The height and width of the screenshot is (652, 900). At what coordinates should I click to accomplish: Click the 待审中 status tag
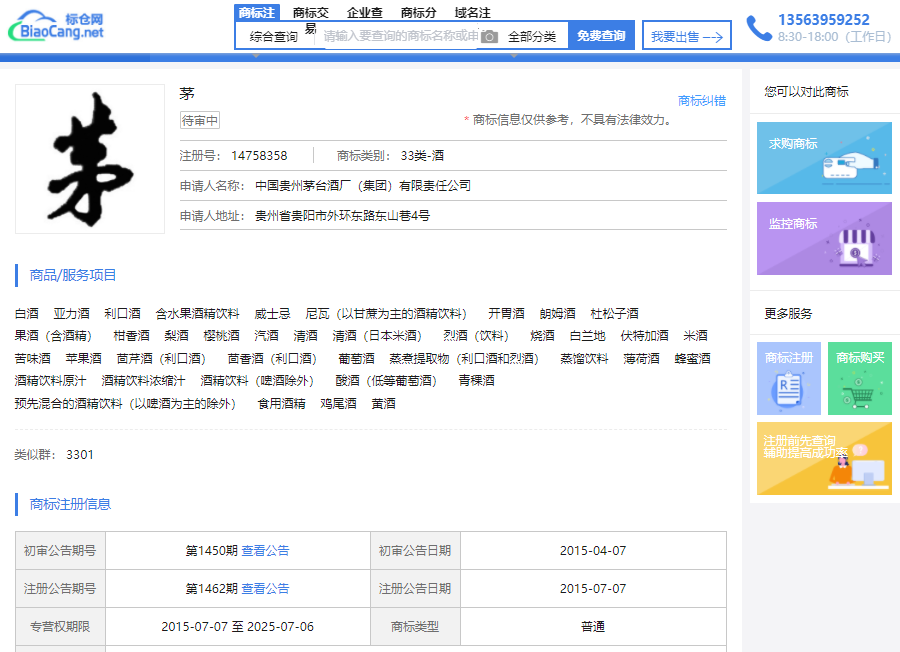tap(200, 121)
